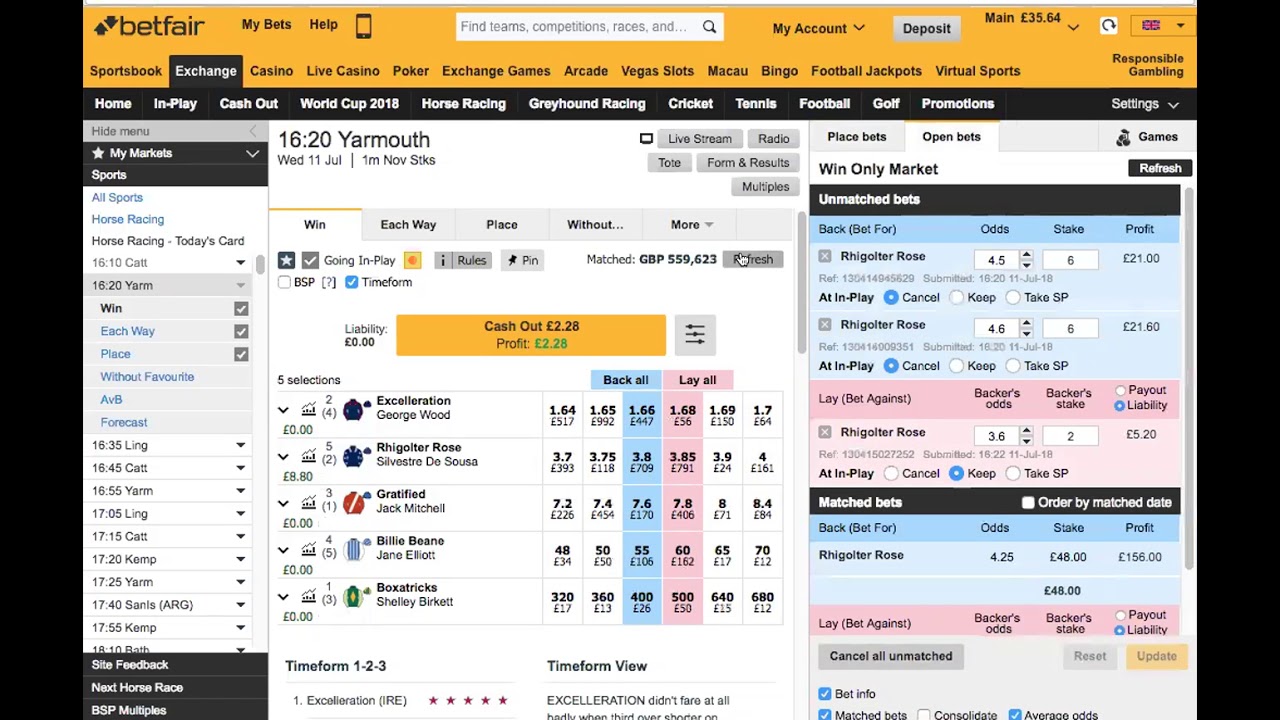
Task: Click the UK flag language selector
Action: 1151,26
